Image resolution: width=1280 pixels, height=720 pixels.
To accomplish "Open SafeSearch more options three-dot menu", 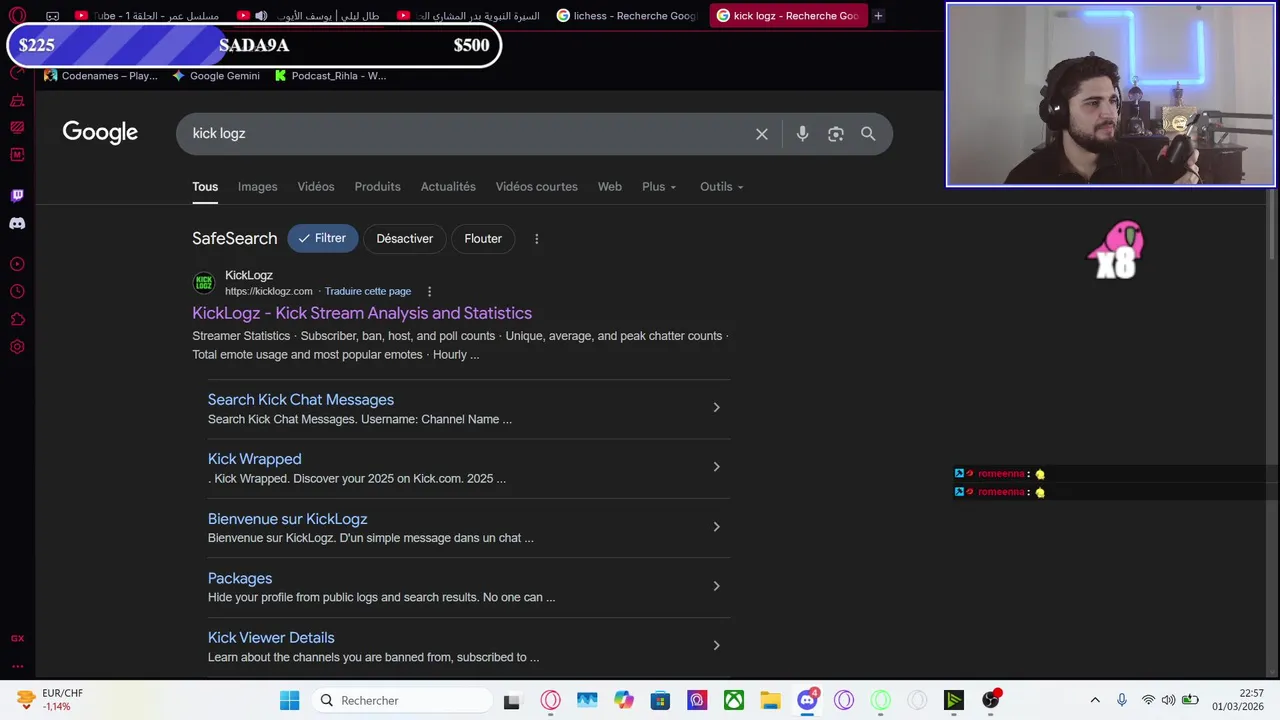I will 536,239.
